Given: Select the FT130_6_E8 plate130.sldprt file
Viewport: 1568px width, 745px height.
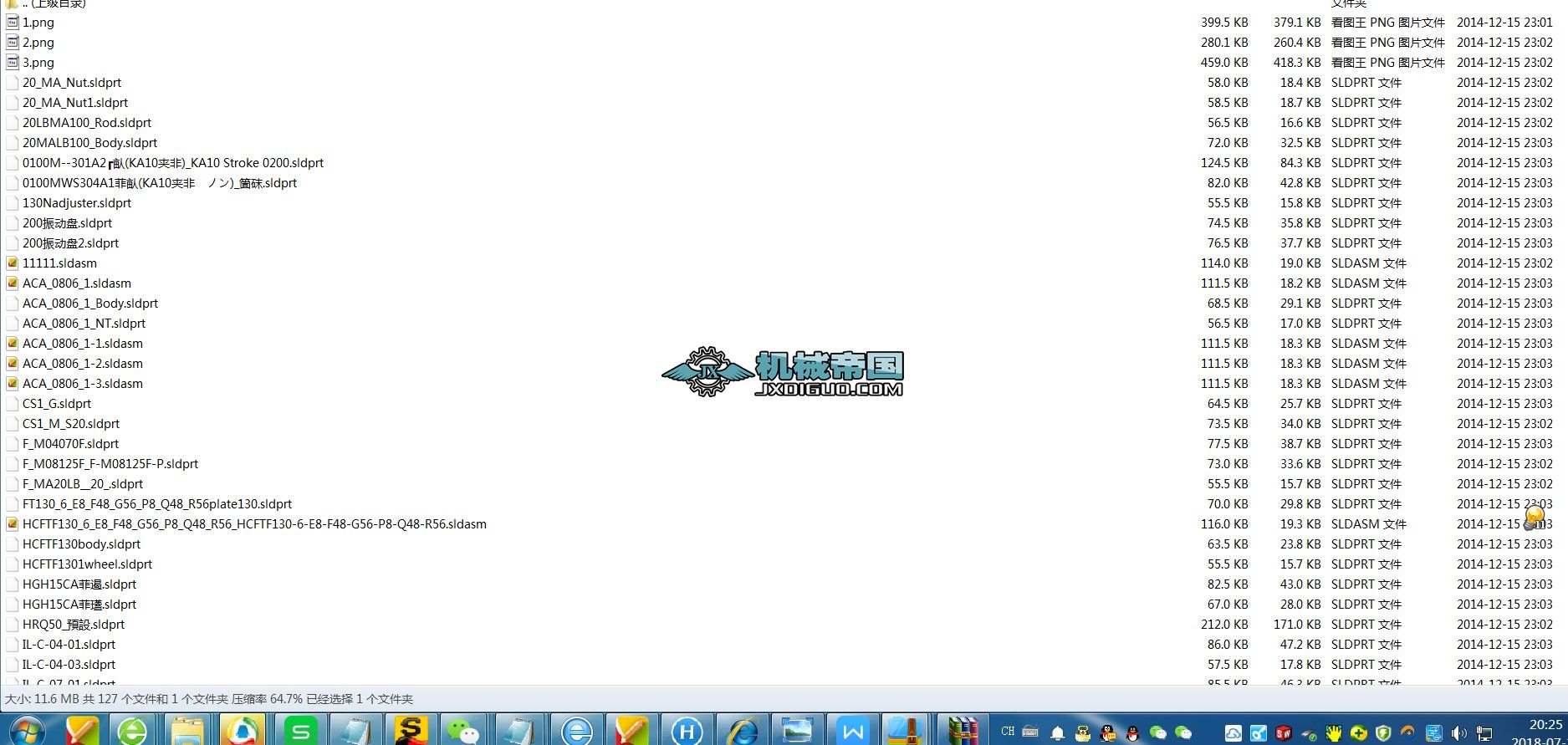Looking at the screenshot, I should point(157,504).
